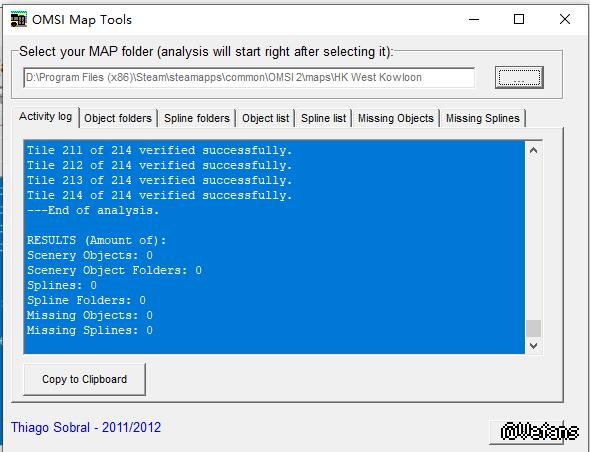
Task: Close the OMSI Map Tools window
Action: click(565, 19)
